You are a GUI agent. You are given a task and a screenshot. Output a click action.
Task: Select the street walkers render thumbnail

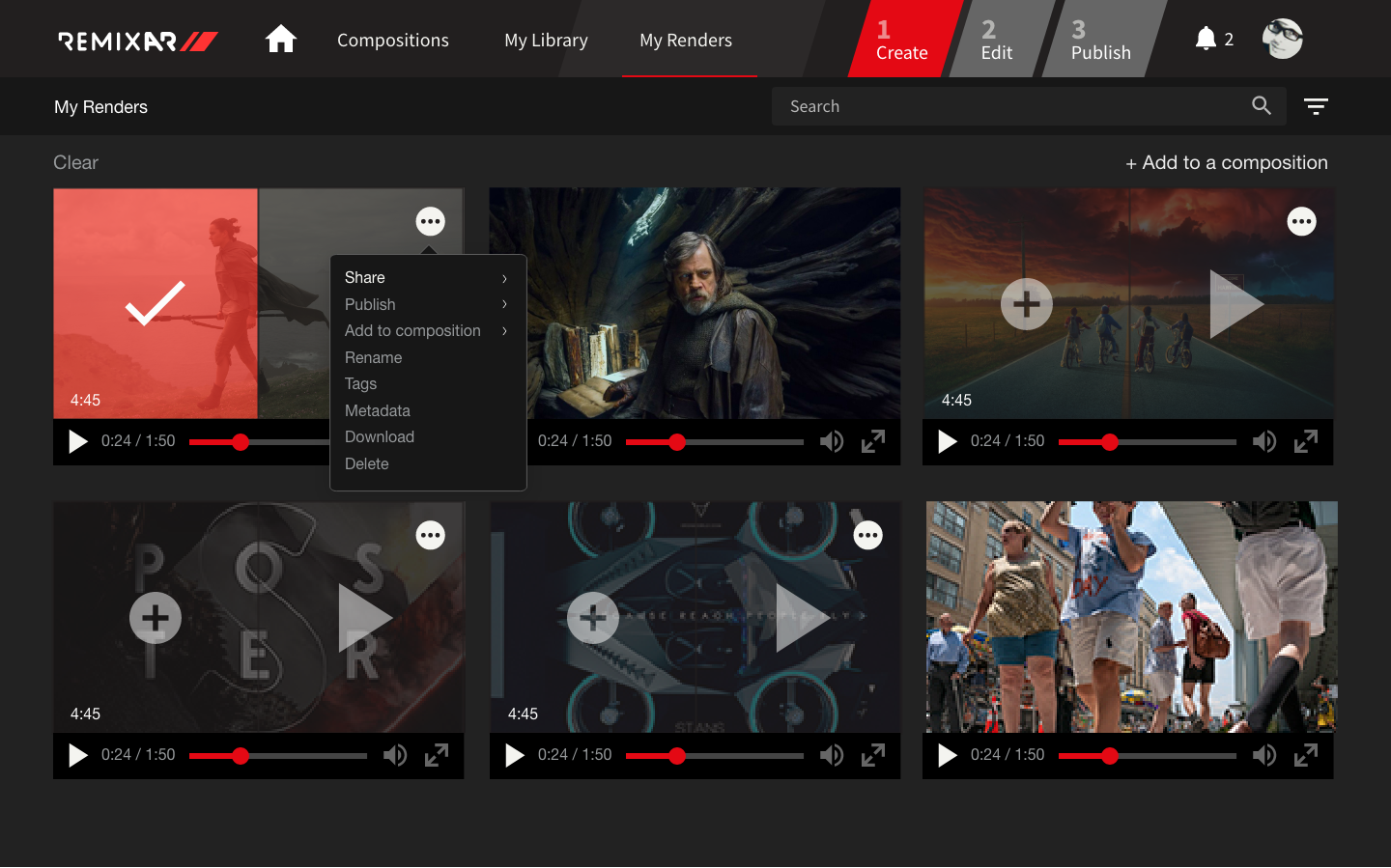1131,617
